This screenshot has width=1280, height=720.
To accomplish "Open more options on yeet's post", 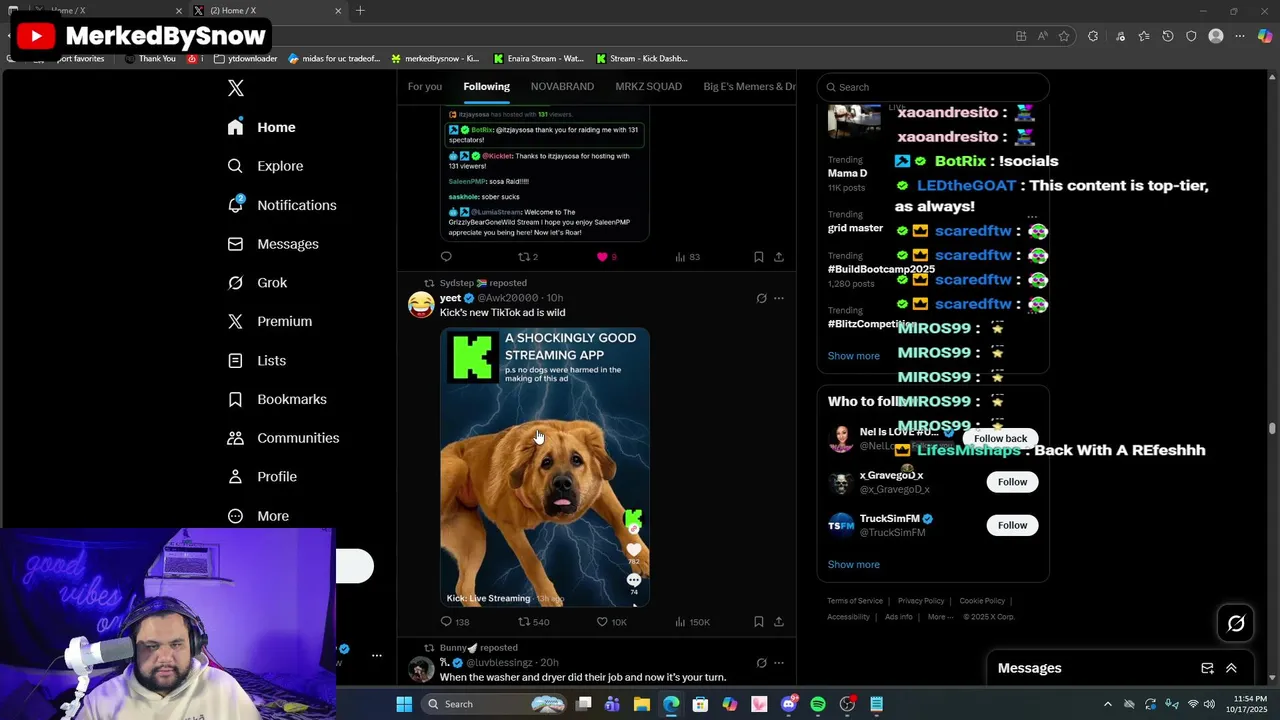I will [779, 298].
